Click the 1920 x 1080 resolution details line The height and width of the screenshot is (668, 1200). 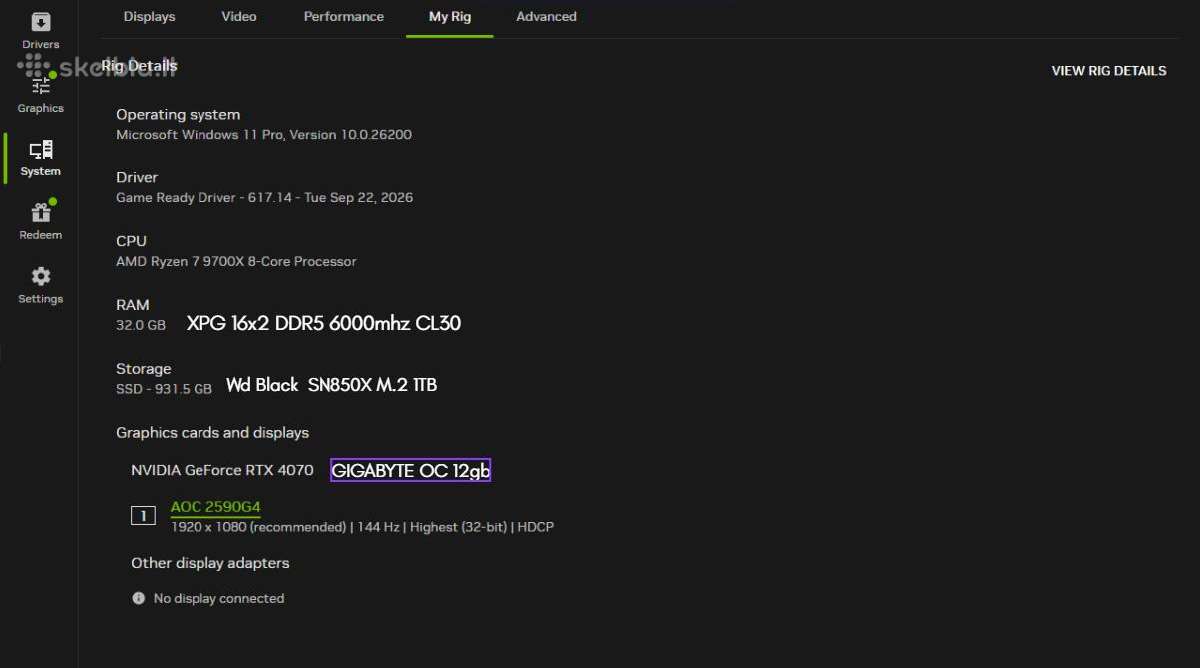[362, 527]
